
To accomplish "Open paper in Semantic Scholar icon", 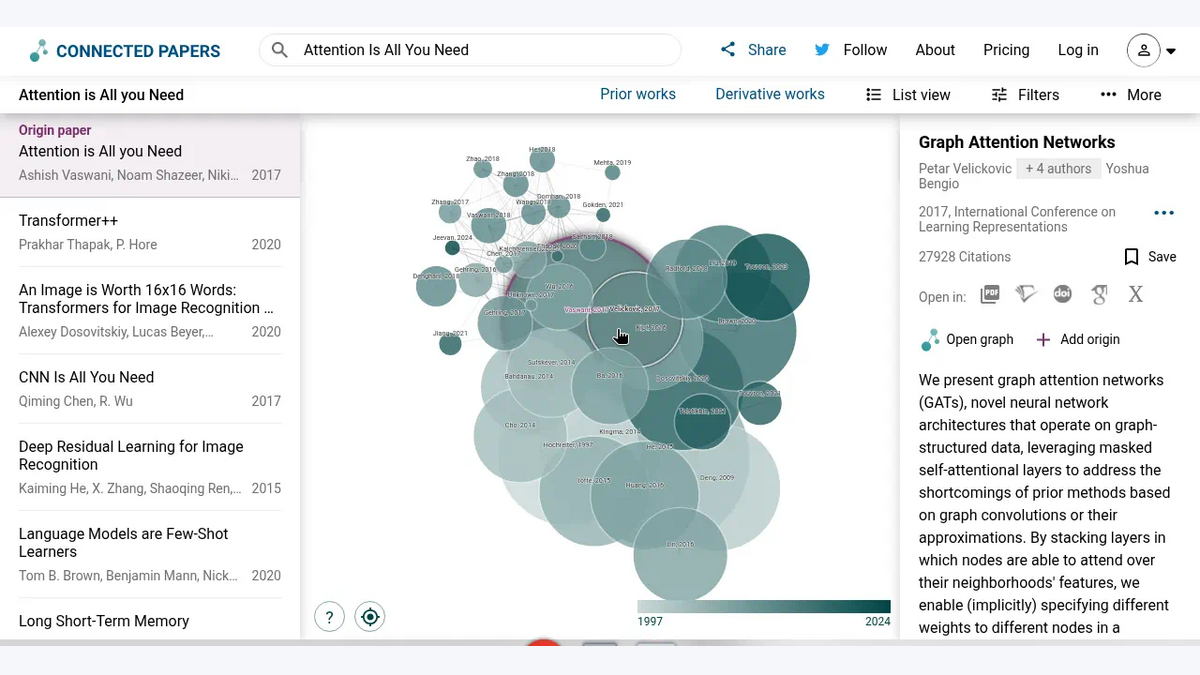I will pyautogui.click(x=1026, y=294).
